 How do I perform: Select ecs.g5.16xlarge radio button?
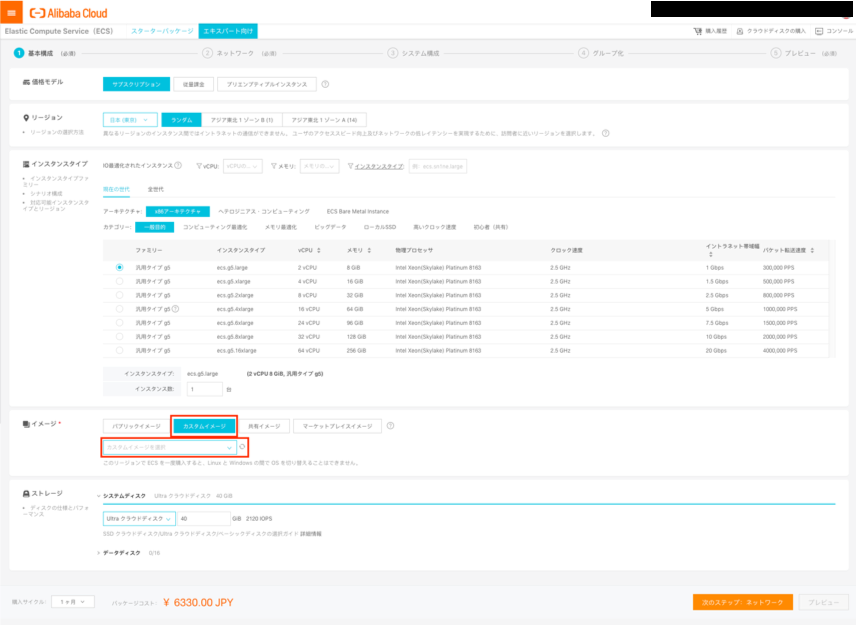click(119, 350)
